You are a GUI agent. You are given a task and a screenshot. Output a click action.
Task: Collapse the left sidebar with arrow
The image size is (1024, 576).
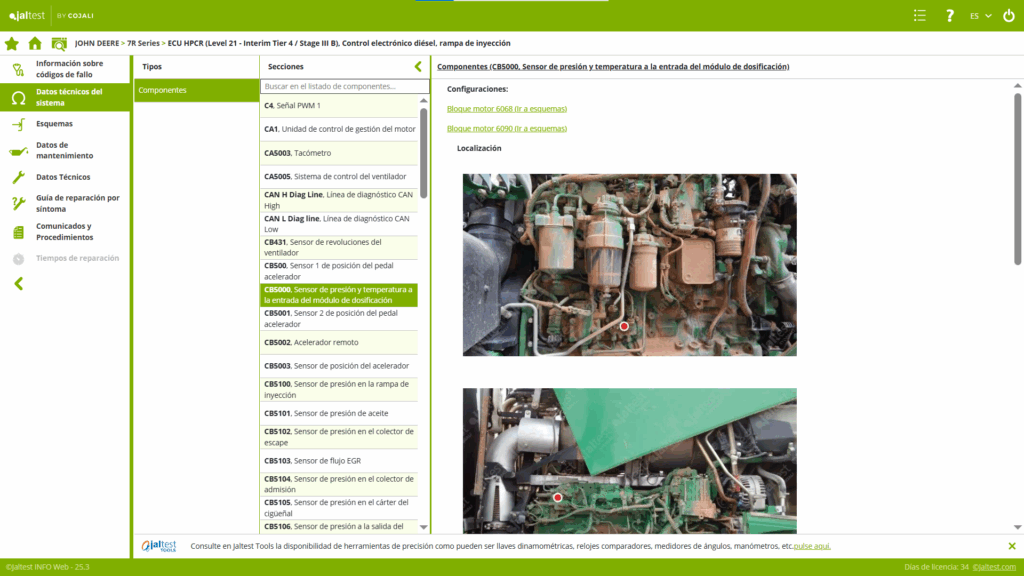pyautogui.click(x=18, y=284)
